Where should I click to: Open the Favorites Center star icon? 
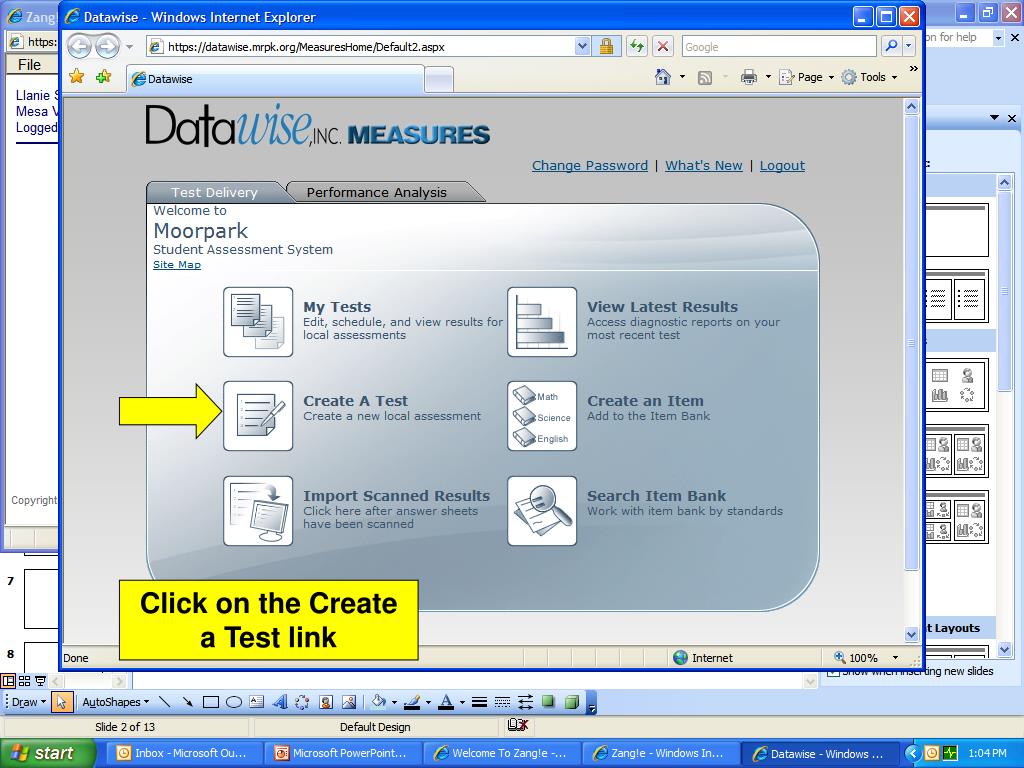coord(76,77)
